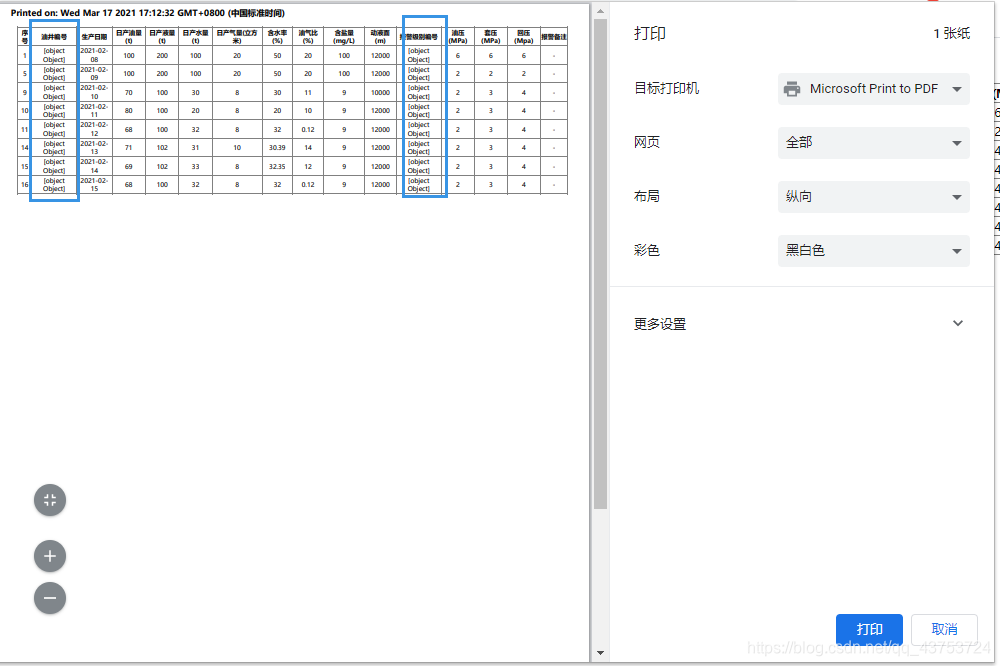Click the 报警备注 column header
The width and height of the screenshot is (1000, 666).
[554, 37]
